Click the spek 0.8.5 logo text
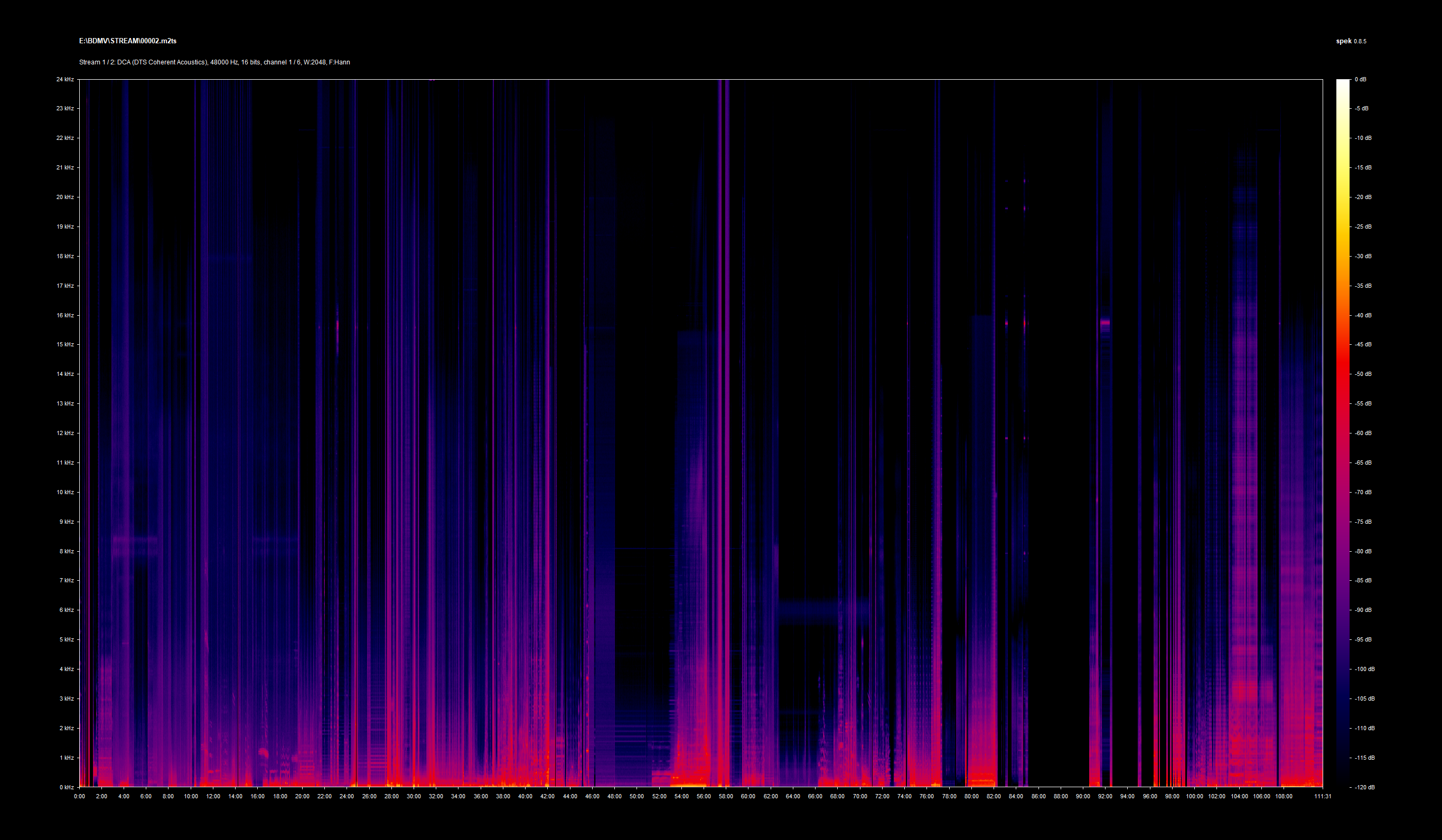This screenshot has height=840, width=1442. coord(1351,41)
